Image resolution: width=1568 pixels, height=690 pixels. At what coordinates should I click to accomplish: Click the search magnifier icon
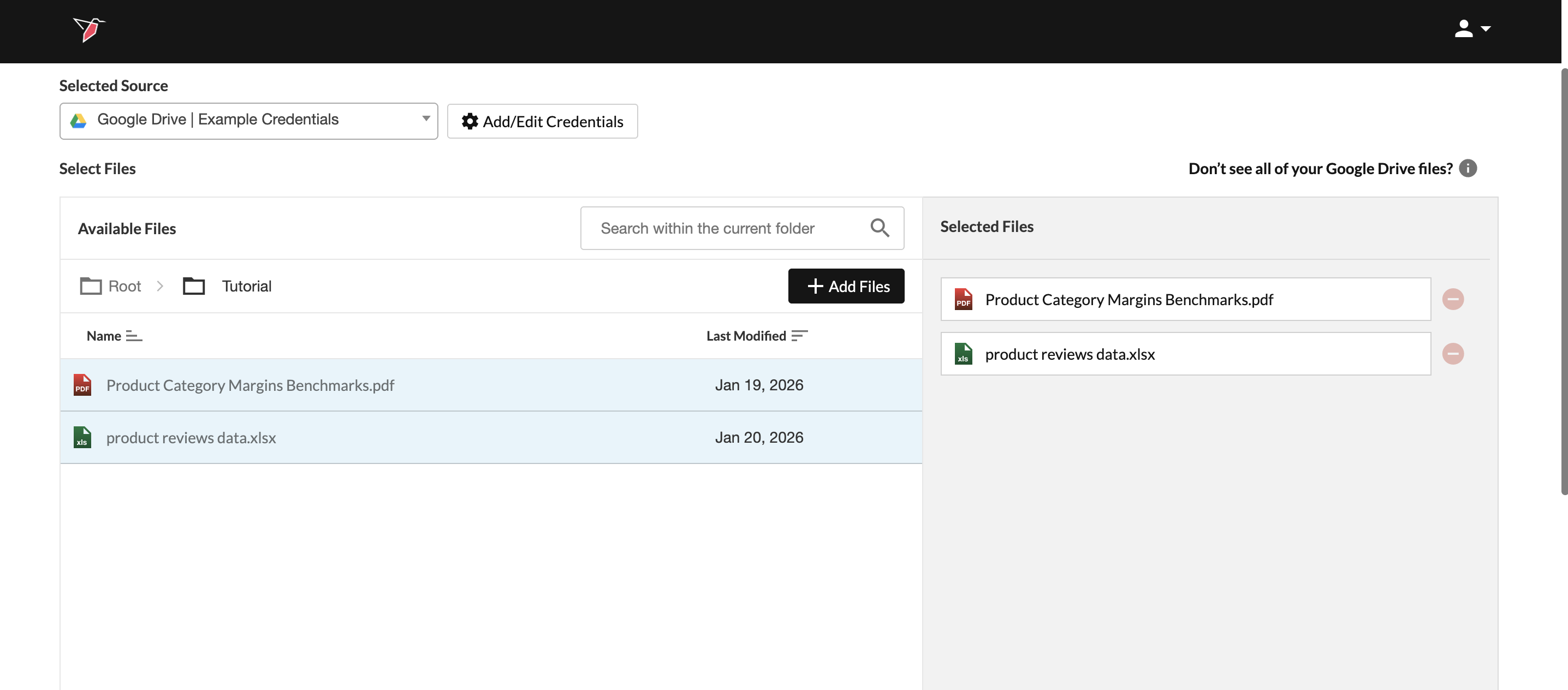pyautogui.click(x=879, y=228)
